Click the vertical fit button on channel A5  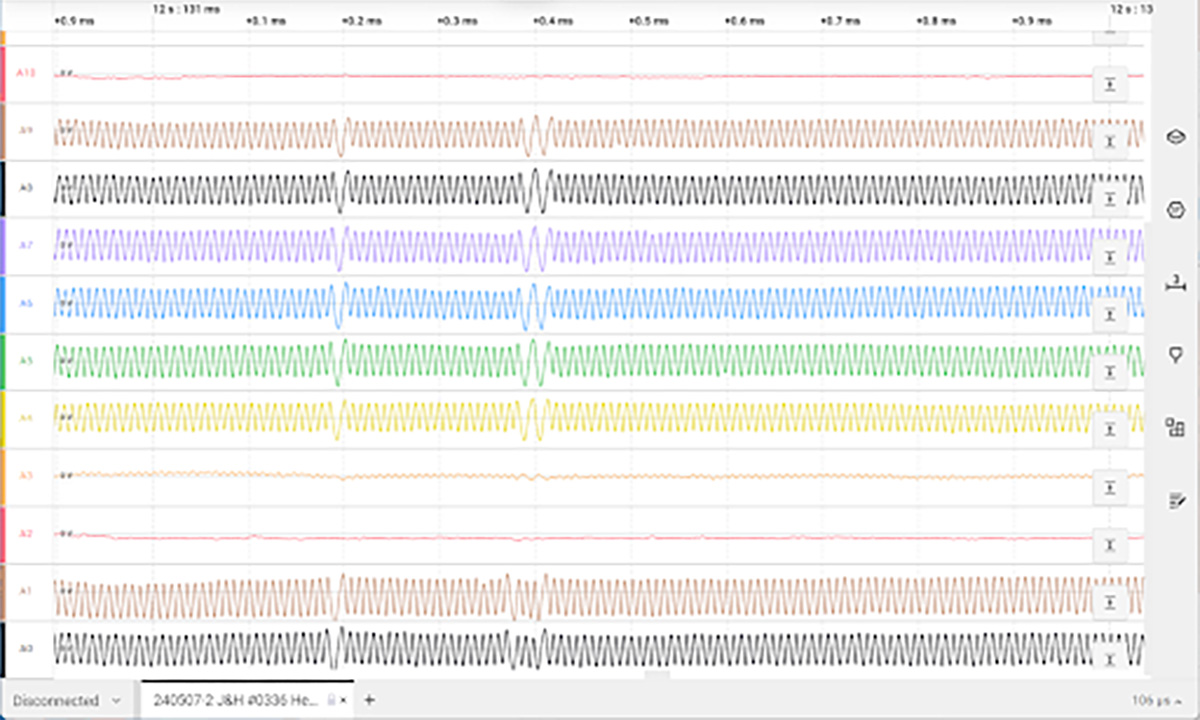(x=1109, y=372)
